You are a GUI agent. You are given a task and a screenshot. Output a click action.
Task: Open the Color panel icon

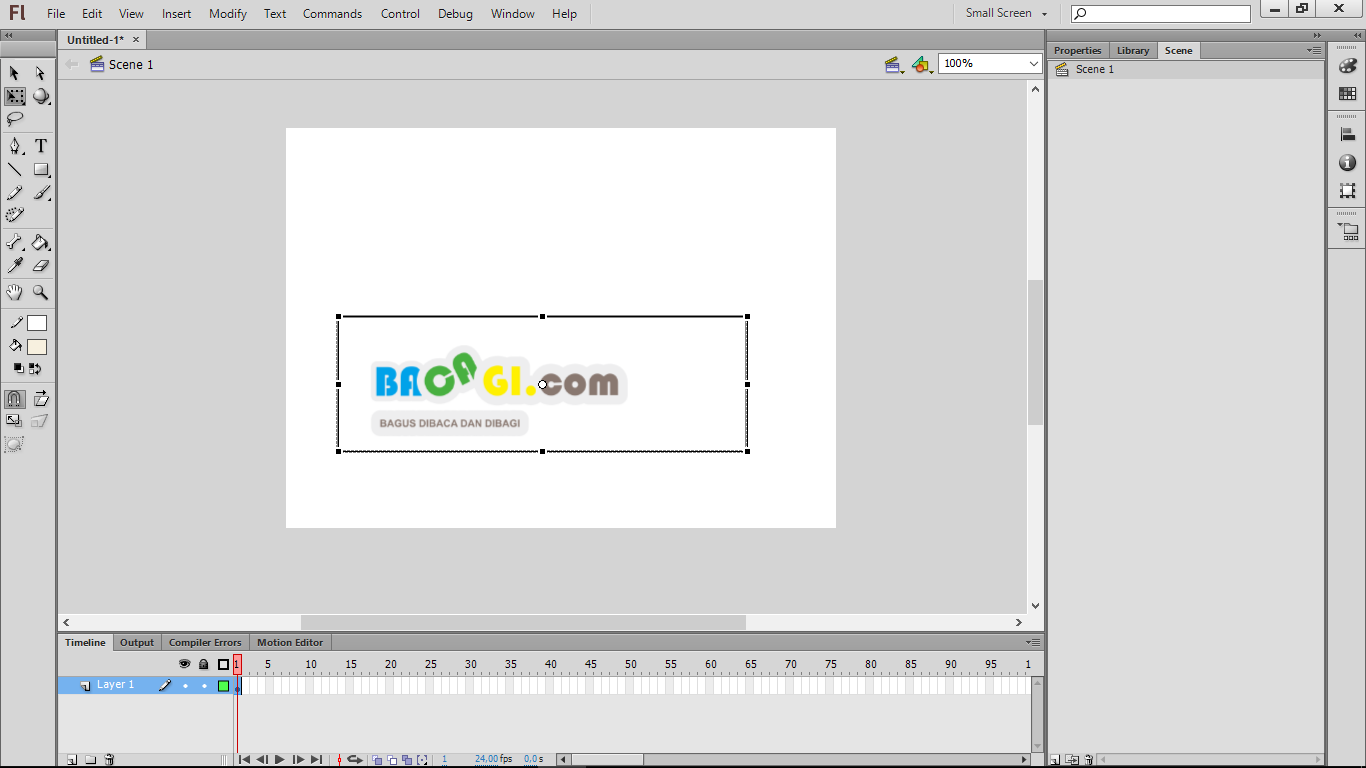tap(1347, 64)
